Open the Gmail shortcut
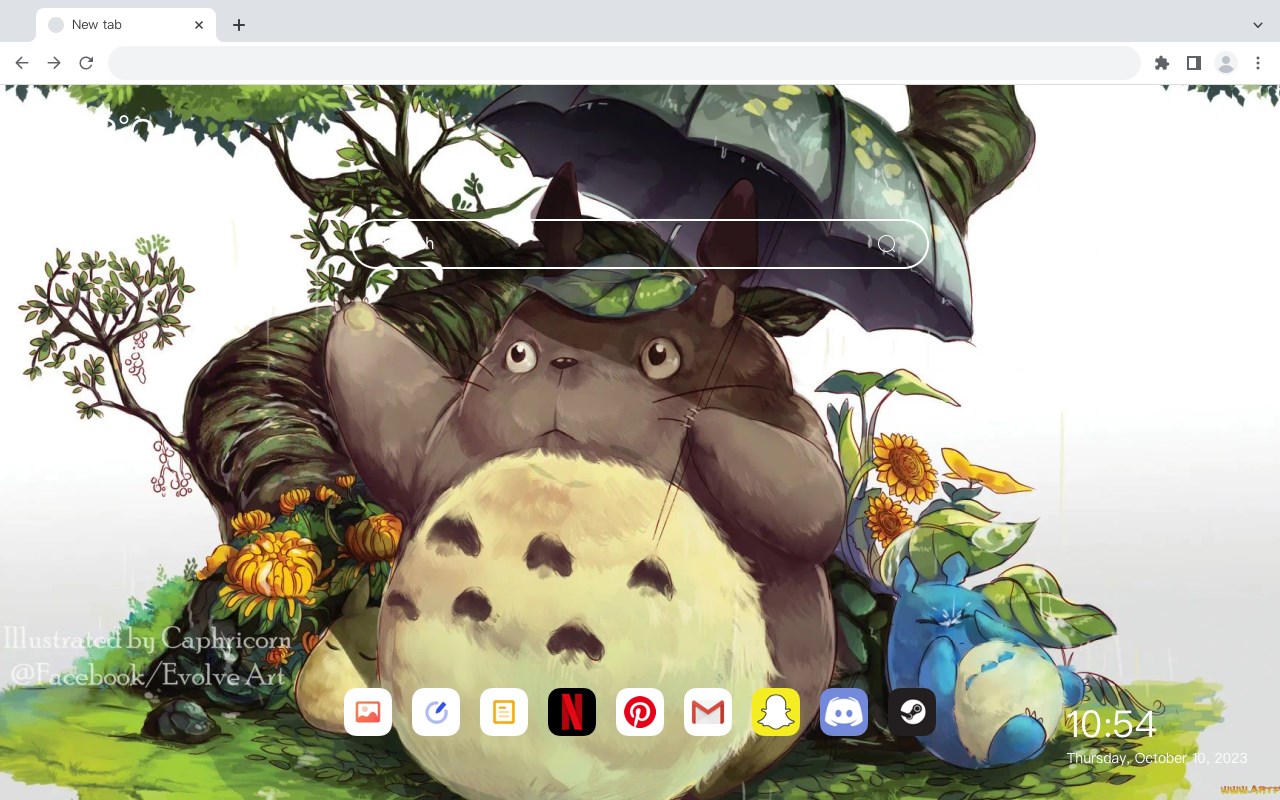1280x800 pixels. click(x=708, y=712)
